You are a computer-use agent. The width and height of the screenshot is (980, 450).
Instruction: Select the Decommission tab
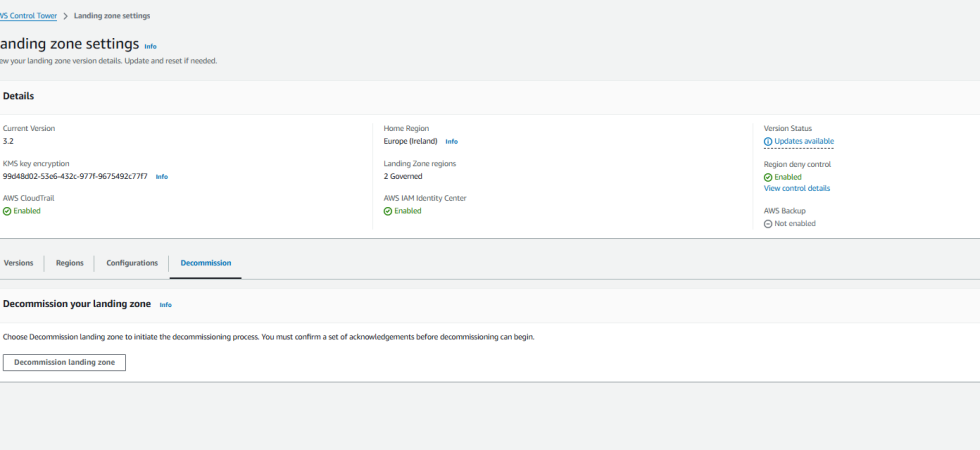(x=206, y=263)
